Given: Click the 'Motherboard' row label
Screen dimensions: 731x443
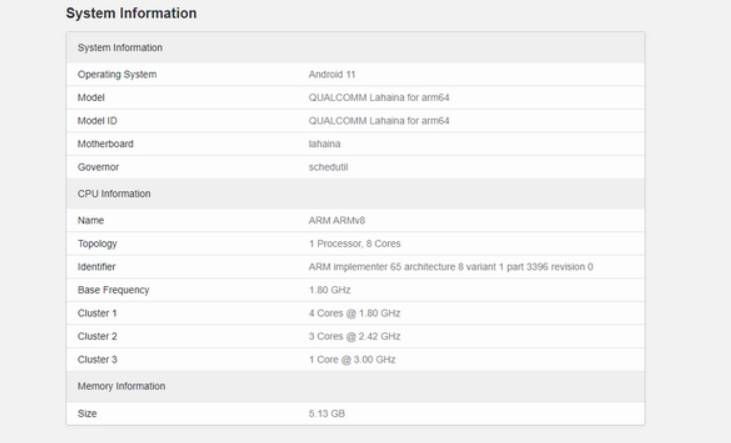Looking at the screenshot, I should (x=105, y=144).
